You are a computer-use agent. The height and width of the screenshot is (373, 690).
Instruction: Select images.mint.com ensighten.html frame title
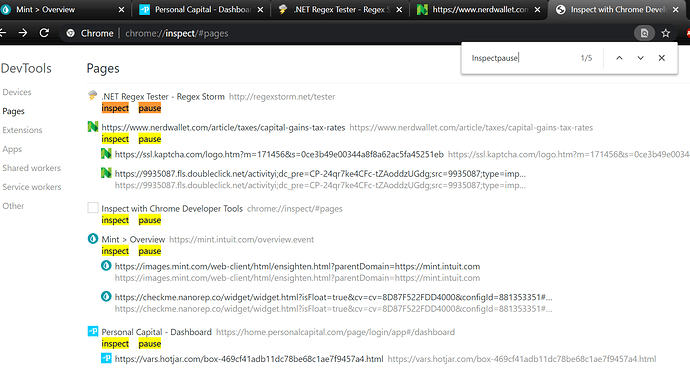(x=297, y=267)
